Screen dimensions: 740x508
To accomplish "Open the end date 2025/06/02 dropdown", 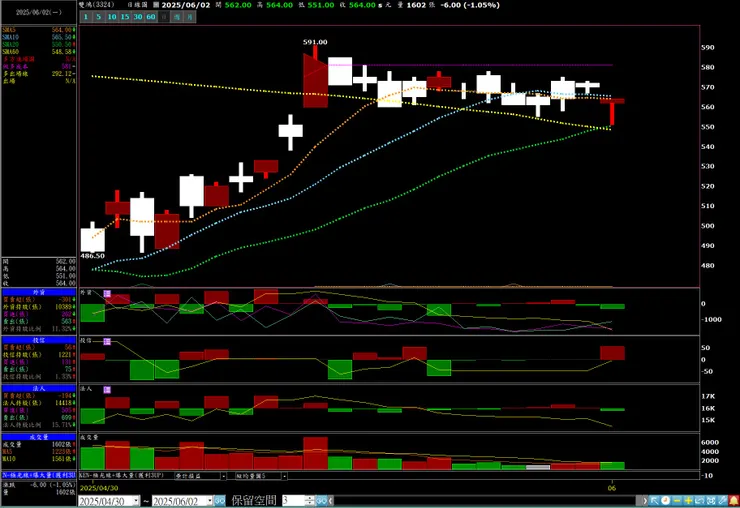I will tap(210, 501).
